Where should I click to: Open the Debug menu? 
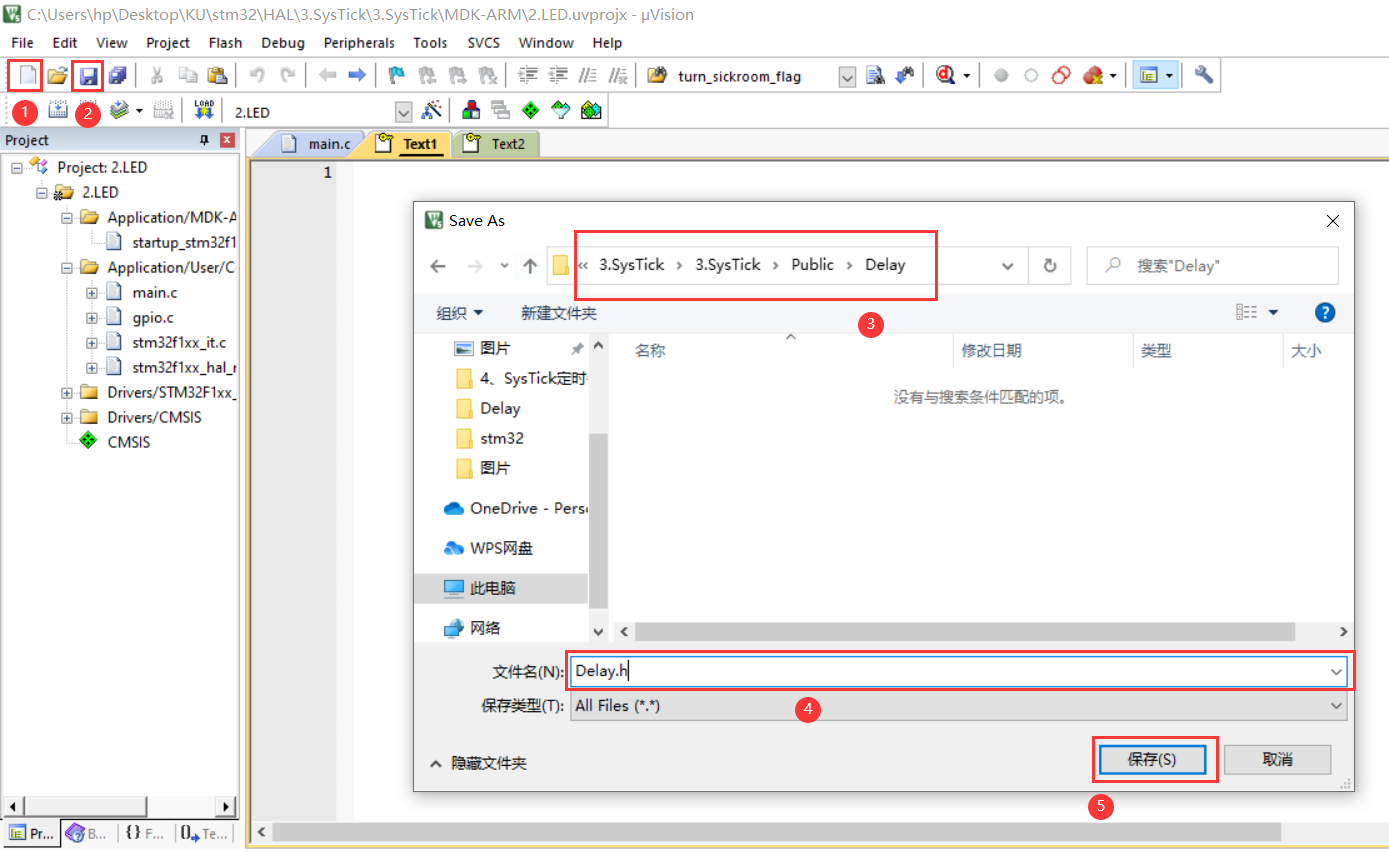(x=283, y=43)
